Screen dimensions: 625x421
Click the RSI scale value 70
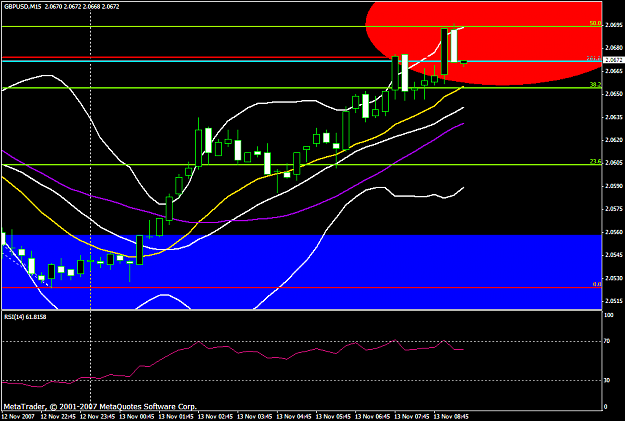click(x=607, y=341)
